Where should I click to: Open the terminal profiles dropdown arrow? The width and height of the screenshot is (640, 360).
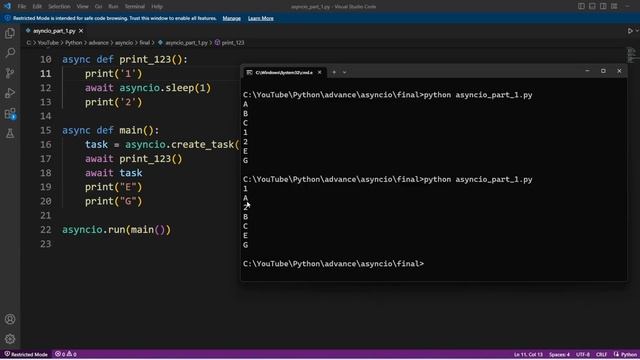click(x=344, y=72)
